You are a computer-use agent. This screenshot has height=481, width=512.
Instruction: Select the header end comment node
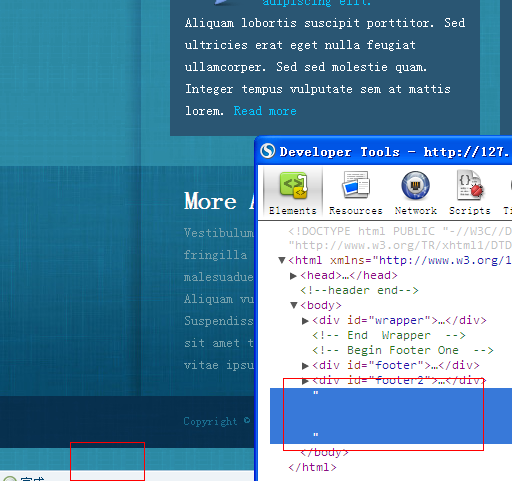click(x=359, y=290)
